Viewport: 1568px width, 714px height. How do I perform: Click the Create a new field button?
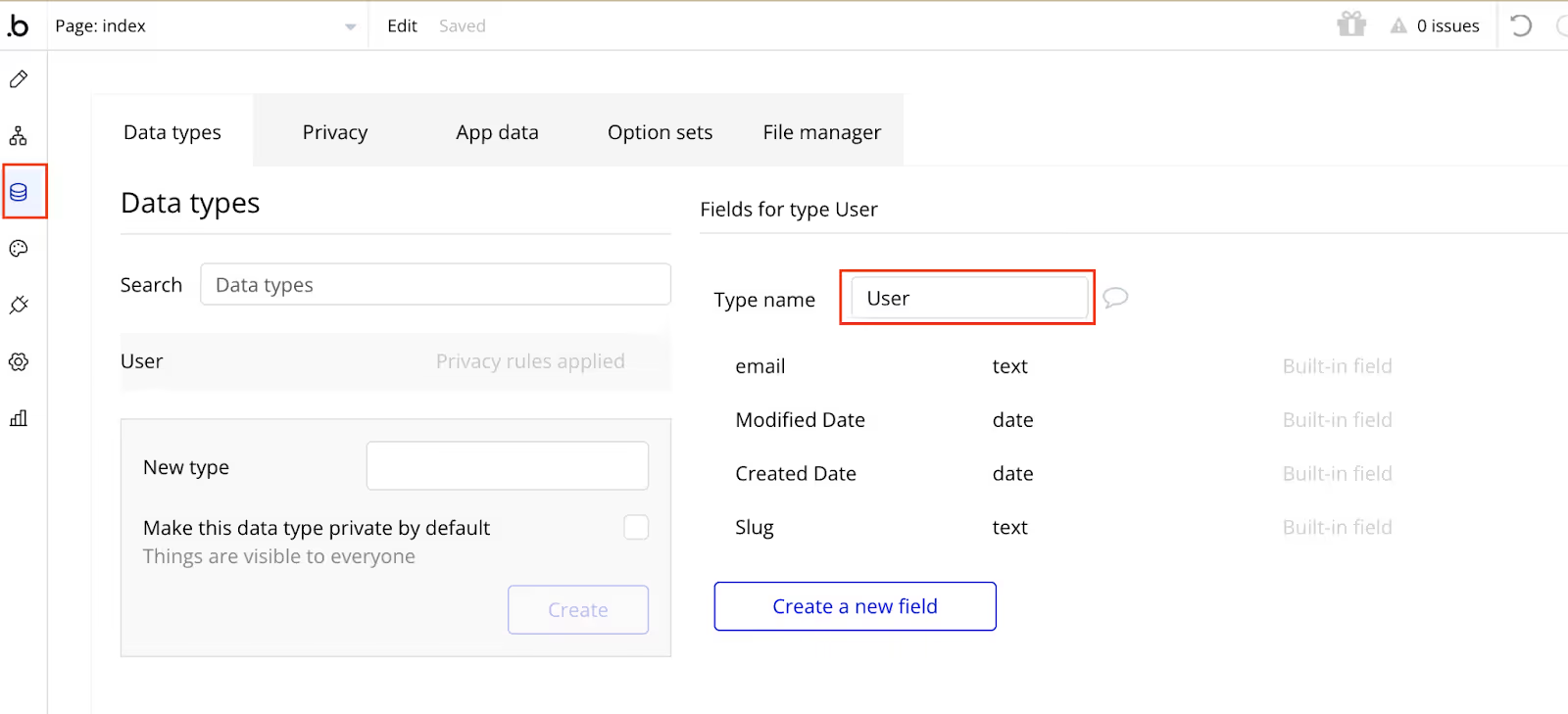[855, 606]
